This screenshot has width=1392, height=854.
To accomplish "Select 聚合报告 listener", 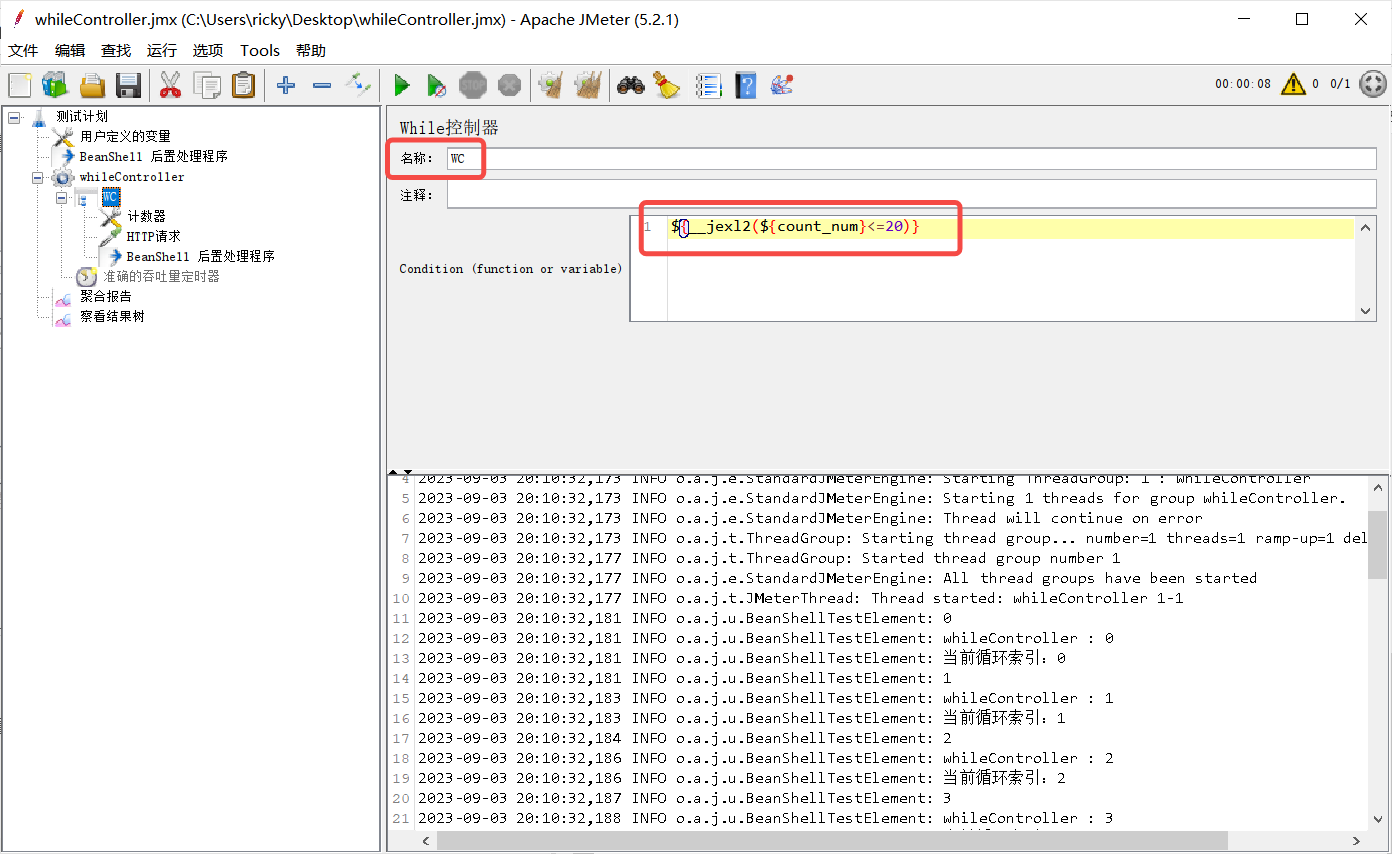I will pyautogui.click(x=105, y=296).
